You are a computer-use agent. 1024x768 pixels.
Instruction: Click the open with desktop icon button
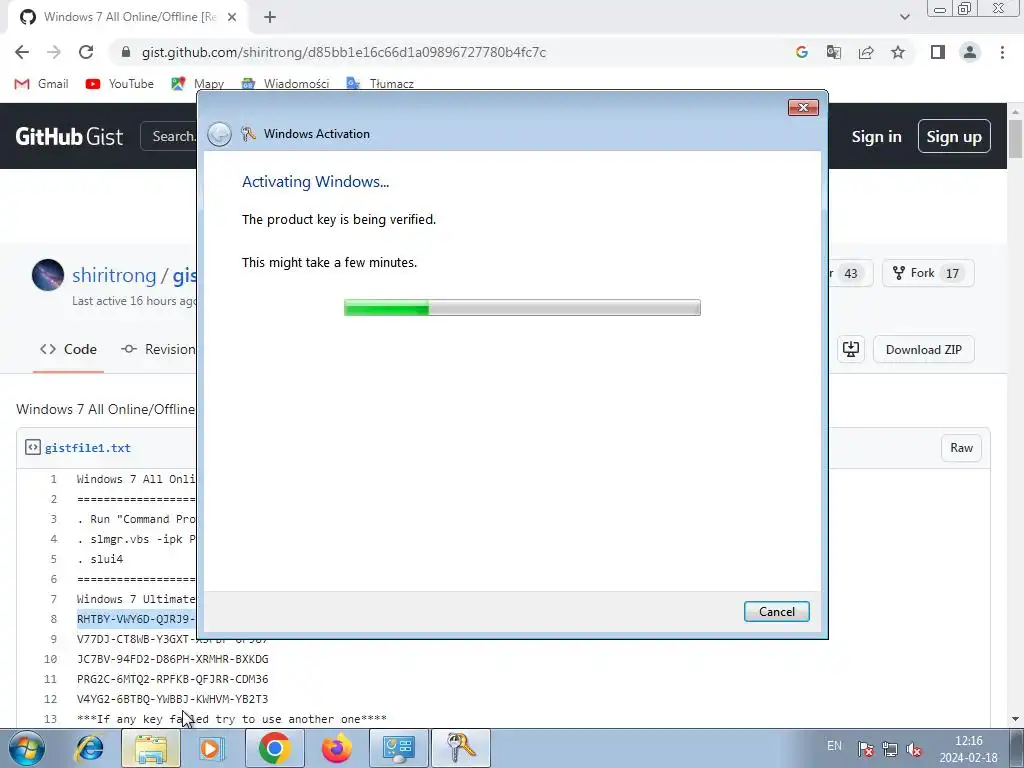pos(850,349)
